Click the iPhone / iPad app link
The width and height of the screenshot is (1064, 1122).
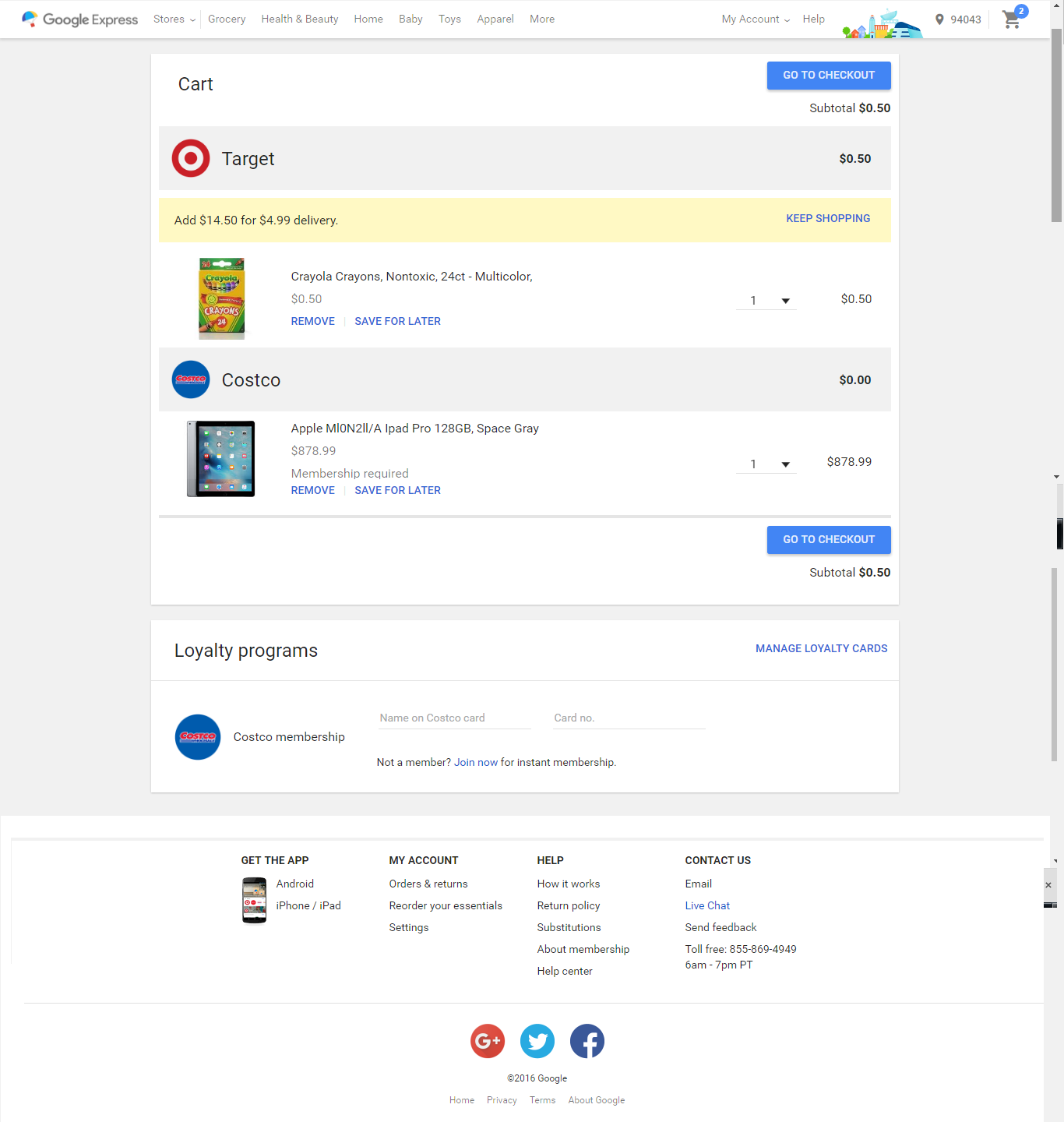tap(308, 905)
